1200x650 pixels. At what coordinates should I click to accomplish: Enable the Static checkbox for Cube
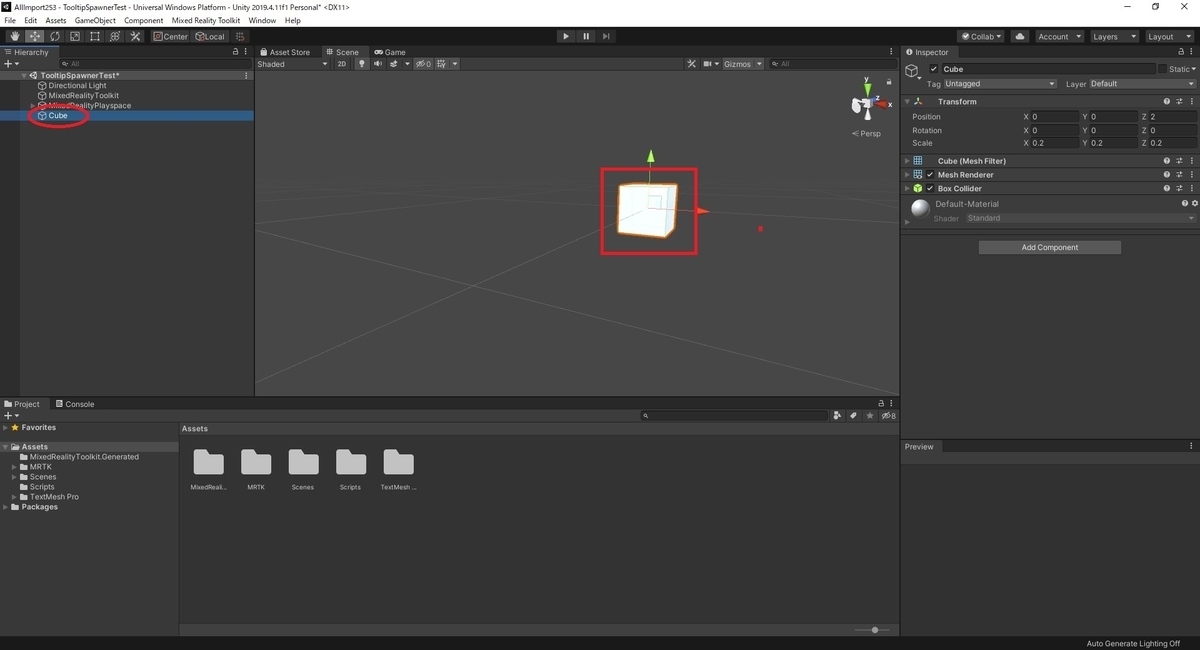(x=1162, y=69)
